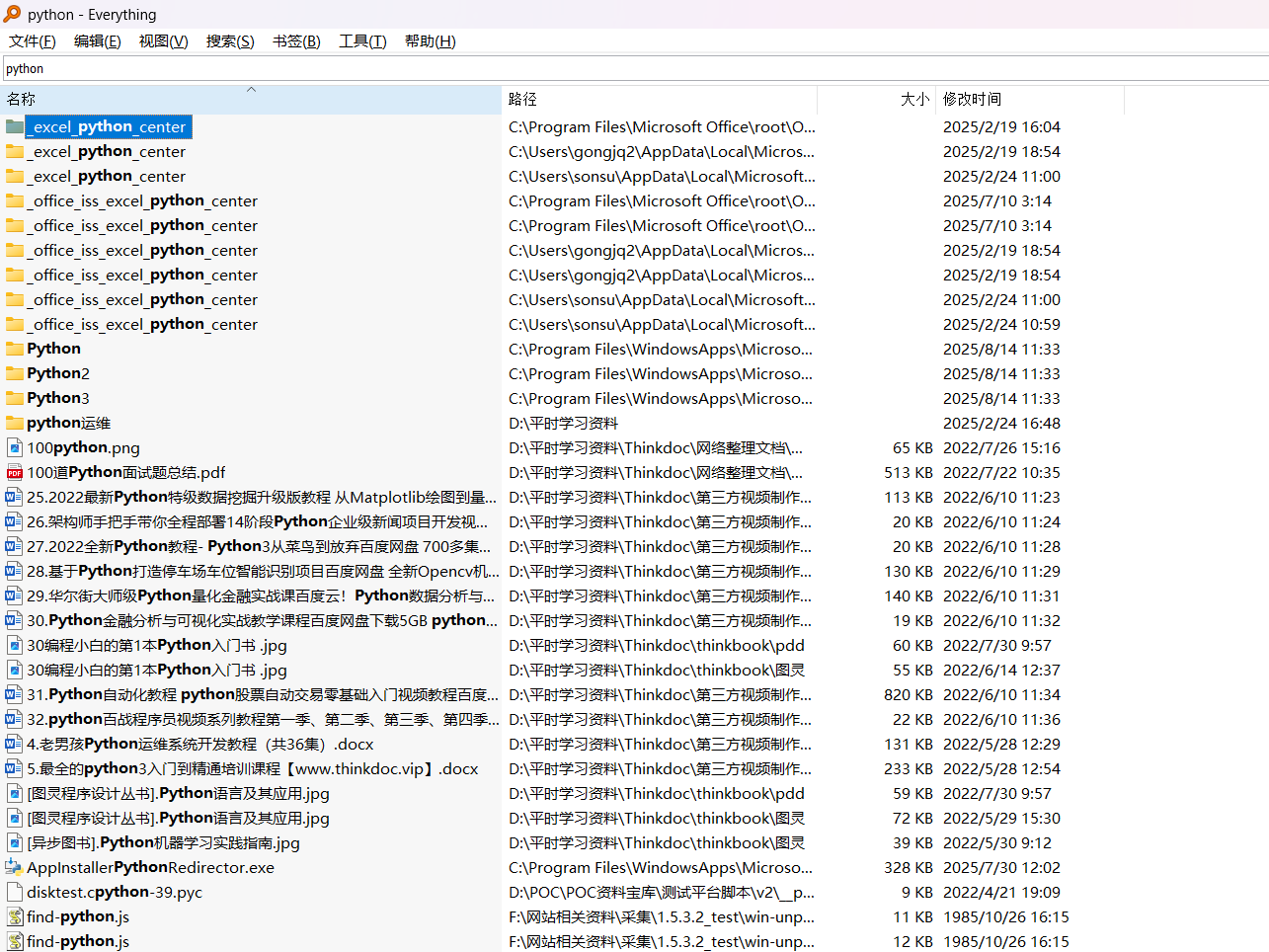Click the Word icon beside 26.架构师手把手 document
This screenshot has height=952, width=1269.
pyautogui.click(x=14, y=521)
